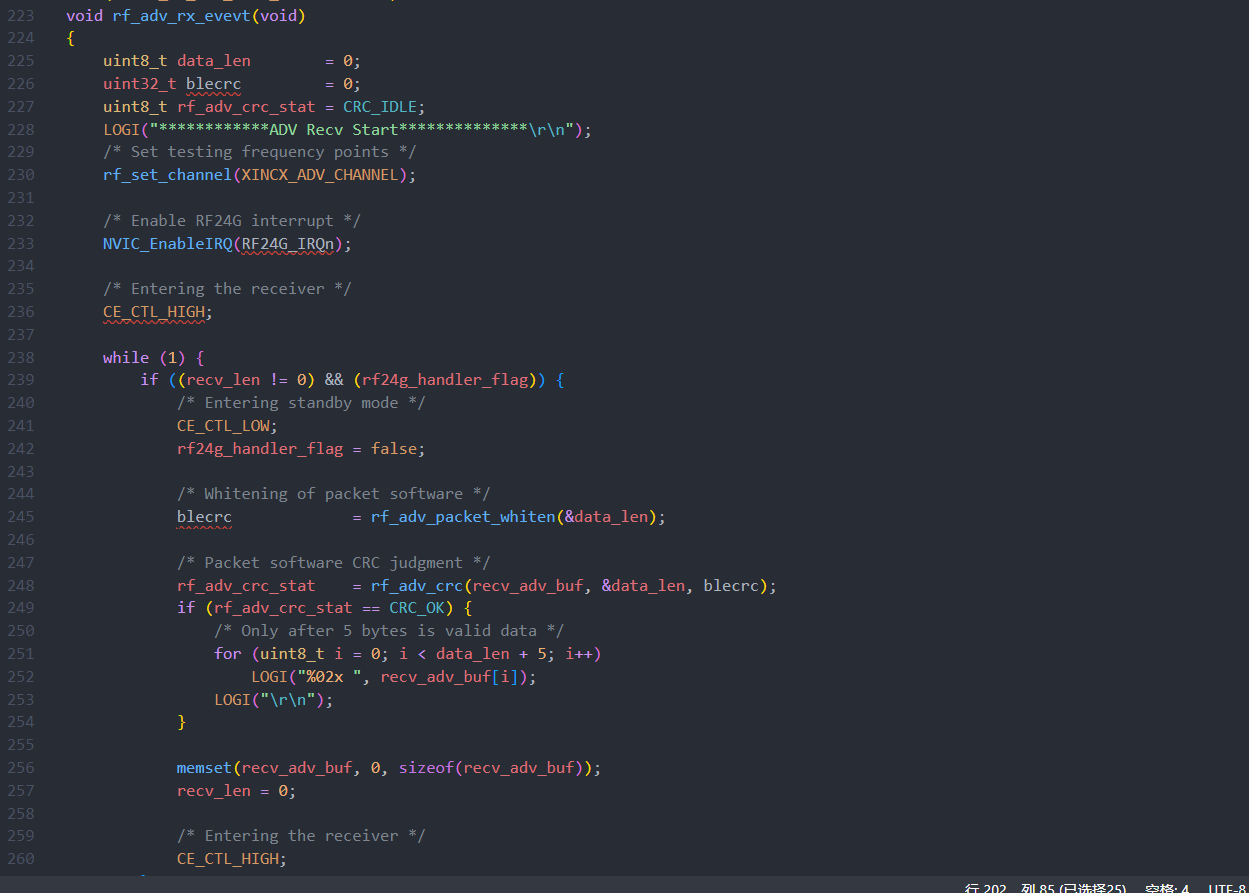Click the 'Packet software CRC judgment' comment
The width and height of the screenshot is (1249, 893).
pyautogui.click(x=334, y=562)
